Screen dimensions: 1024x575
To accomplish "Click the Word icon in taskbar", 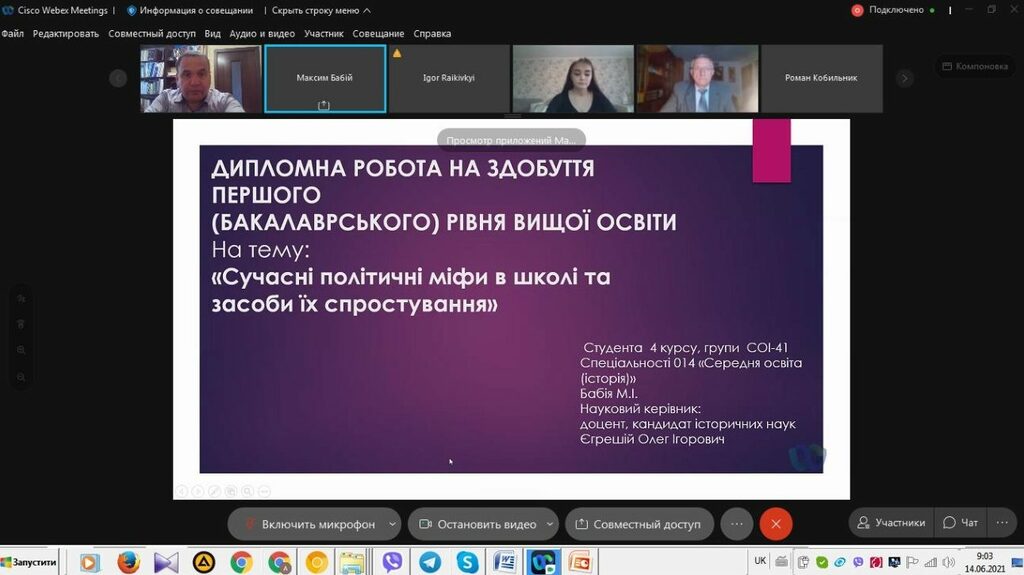I will click(505, 562).
